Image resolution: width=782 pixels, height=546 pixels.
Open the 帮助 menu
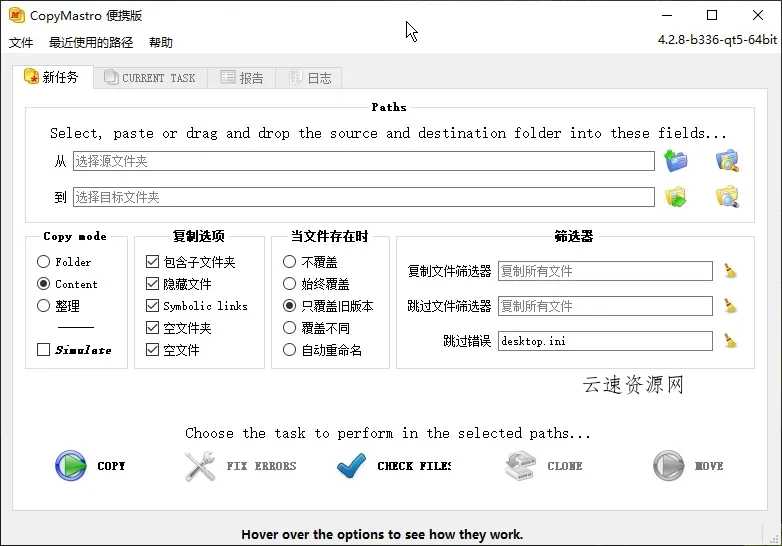click(161, 42)
